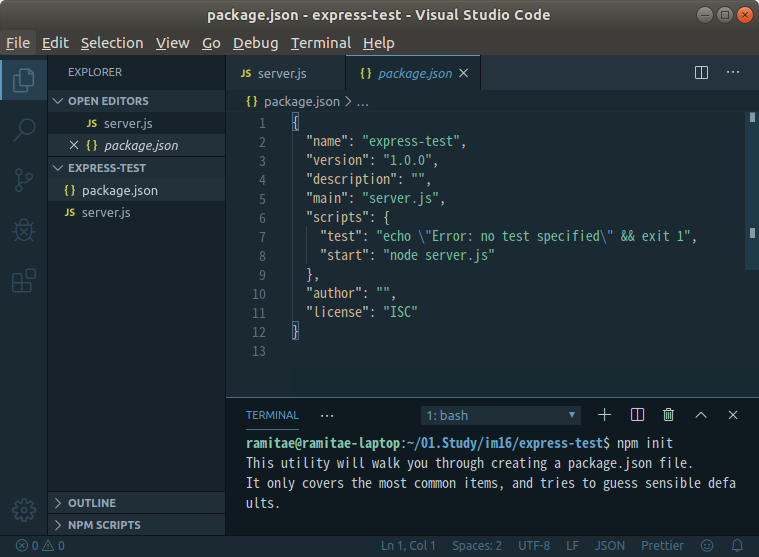Viewport: 759px width, 557px height.
Task: Close the package.json editor tab
Action: [x=463, y=73]
